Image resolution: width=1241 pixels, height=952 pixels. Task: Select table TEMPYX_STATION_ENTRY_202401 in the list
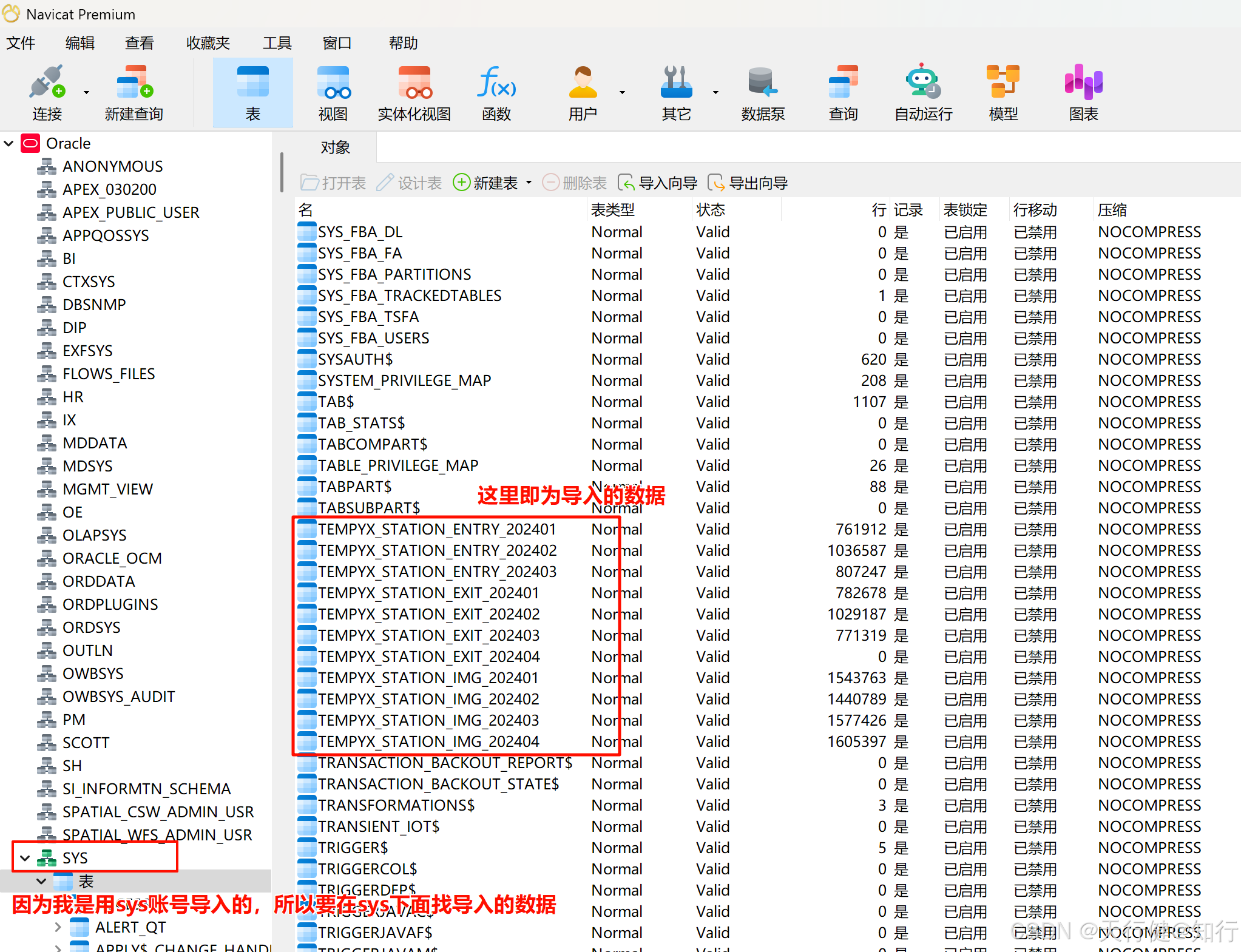tap(436, 530)
